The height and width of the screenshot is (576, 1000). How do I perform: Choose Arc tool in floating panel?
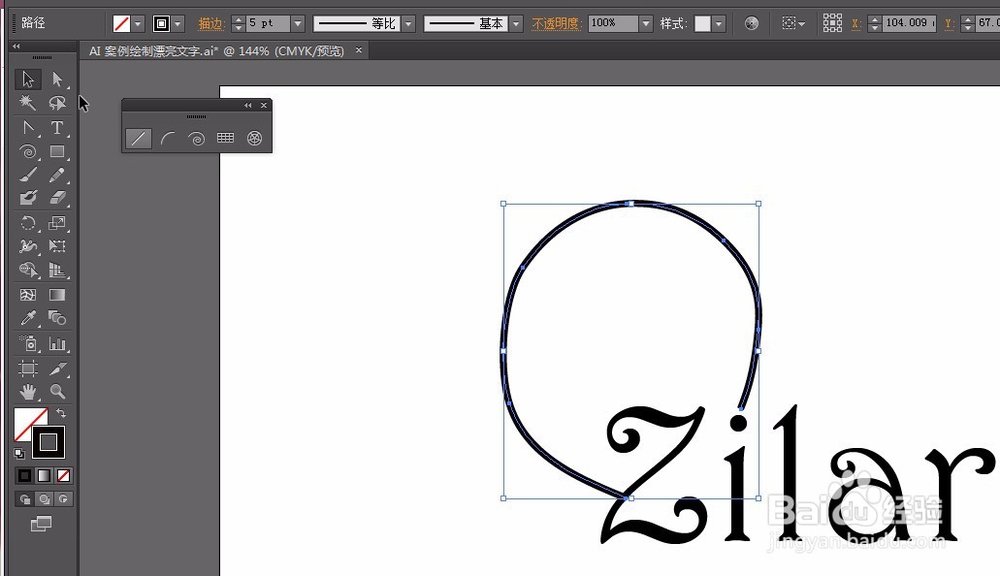pyautogui.click(x=168, y=138)
